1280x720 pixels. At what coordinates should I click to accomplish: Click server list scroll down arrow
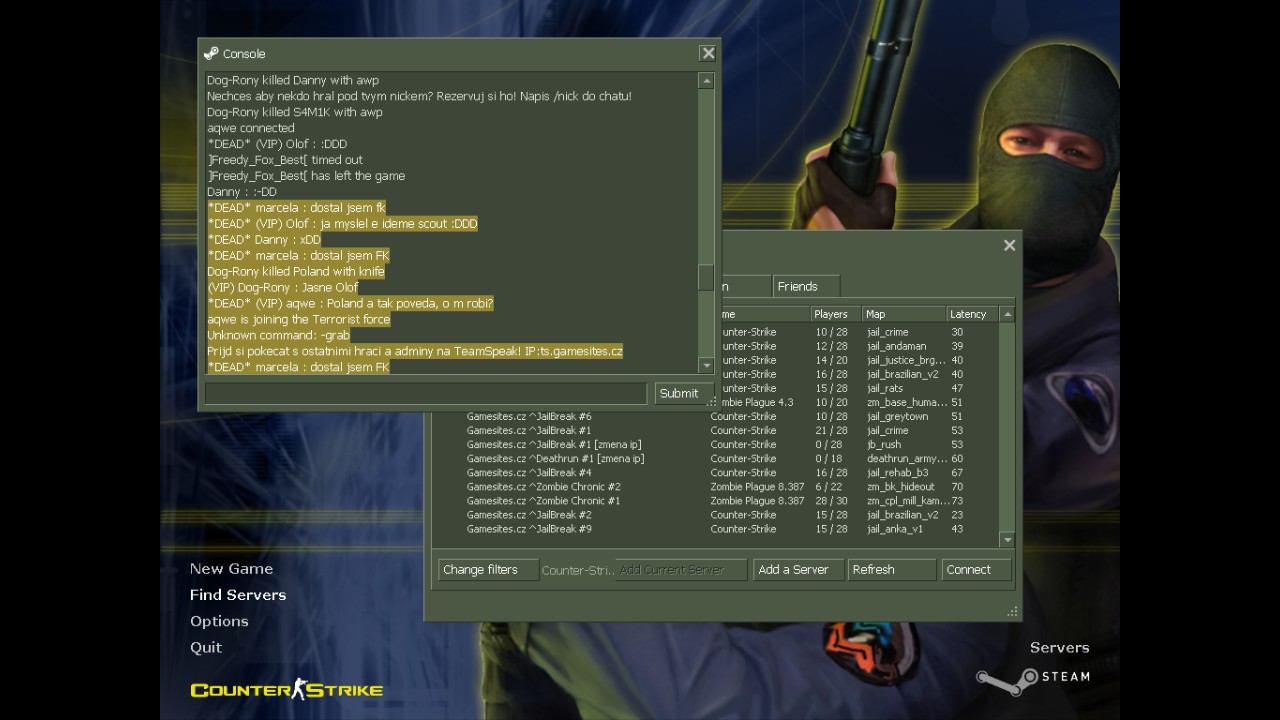1007,540
